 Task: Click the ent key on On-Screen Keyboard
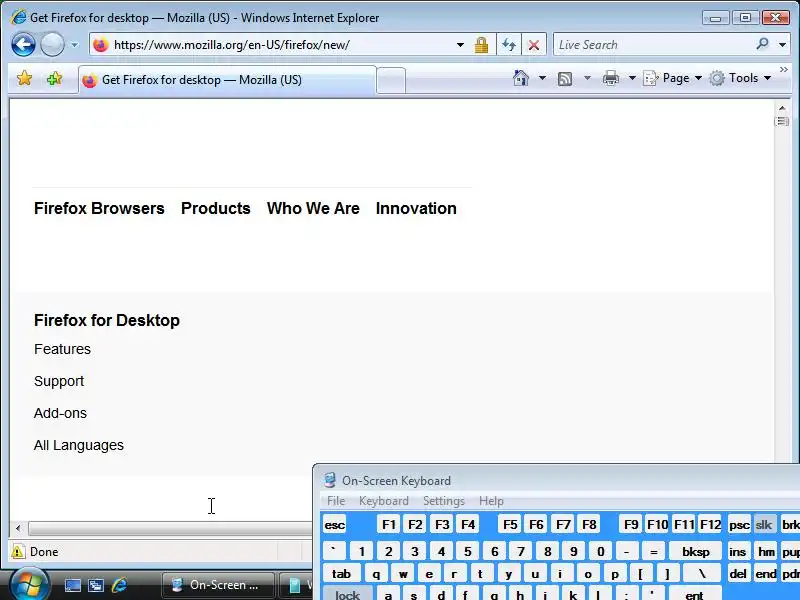[x=694, y=594]
